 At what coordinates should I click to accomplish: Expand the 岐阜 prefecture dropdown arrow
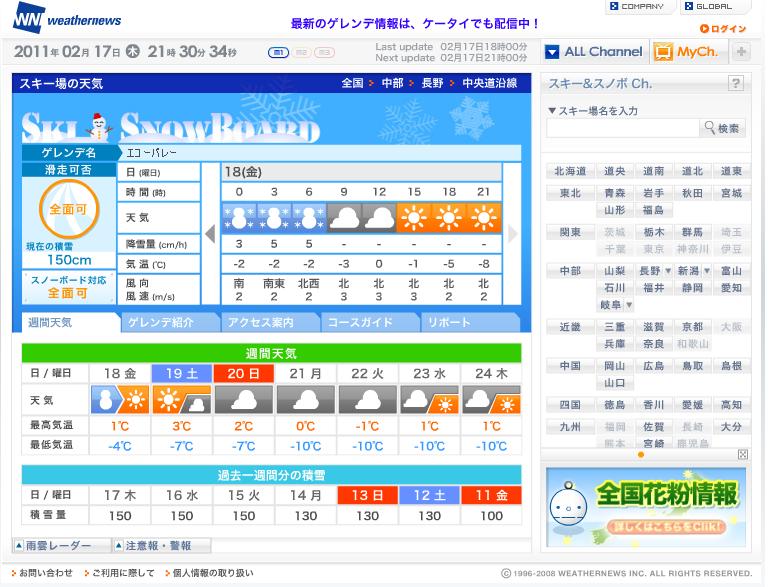(x=629, y=305)
